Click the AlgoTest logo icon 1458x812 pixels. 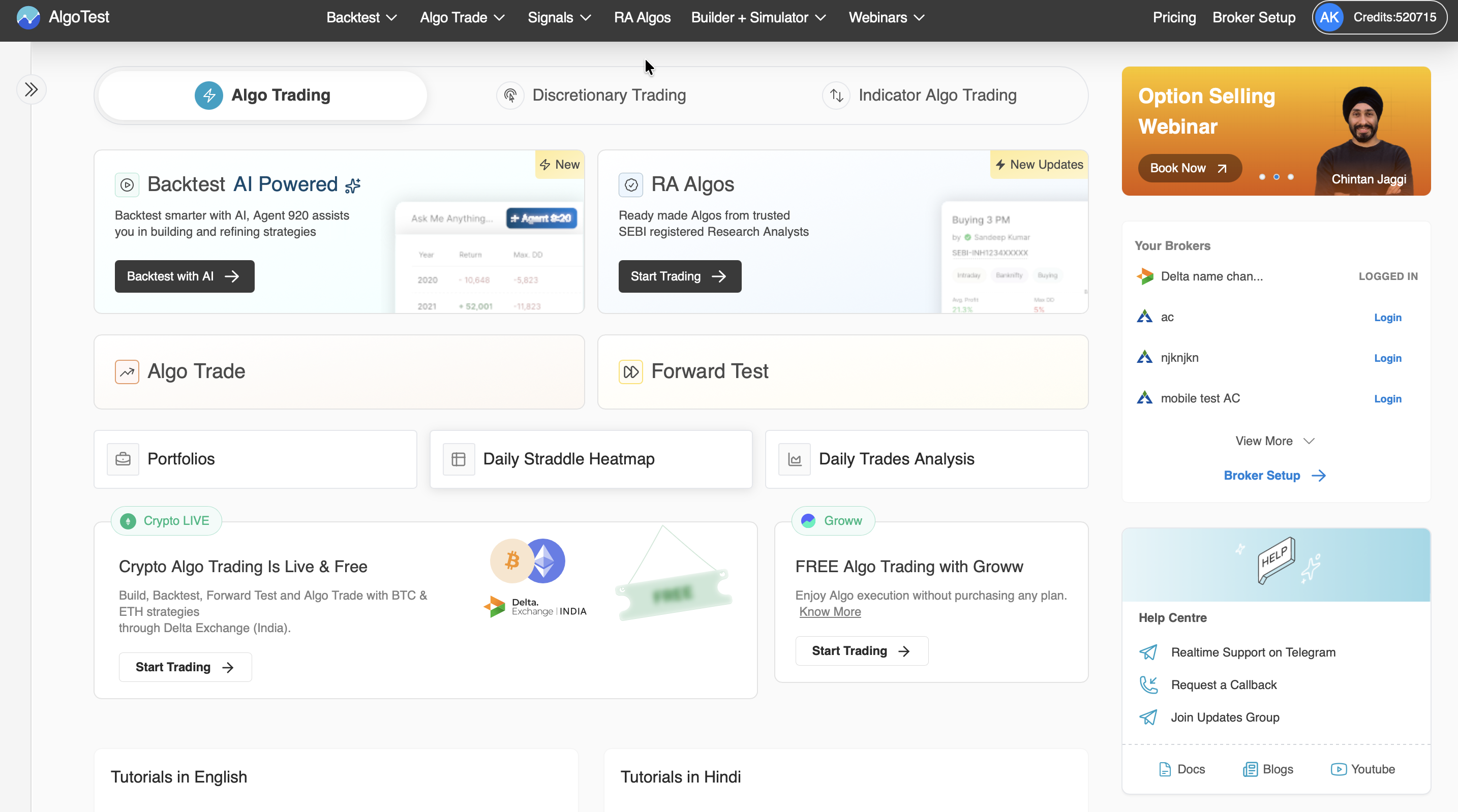pos(28,18)
